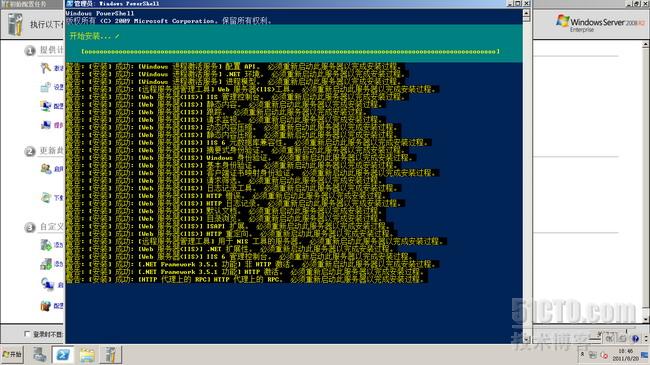Click the network configuration icon
Screen dimensions: 650x365
(x=46, y=106)
